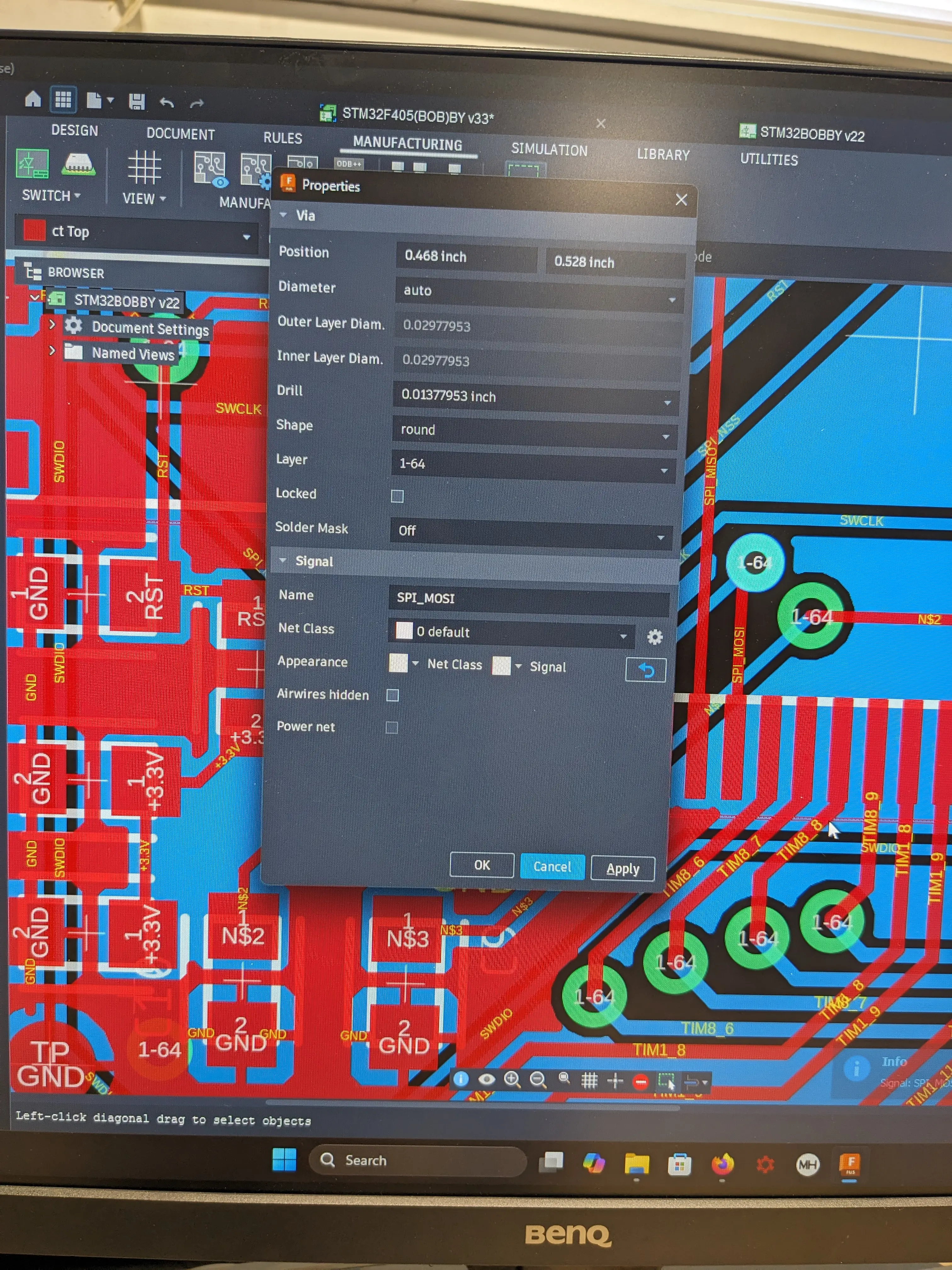Open the LIBRARY ribbon tab
The height and width of the screenshot is (1270, 952).
pos(663,154)
